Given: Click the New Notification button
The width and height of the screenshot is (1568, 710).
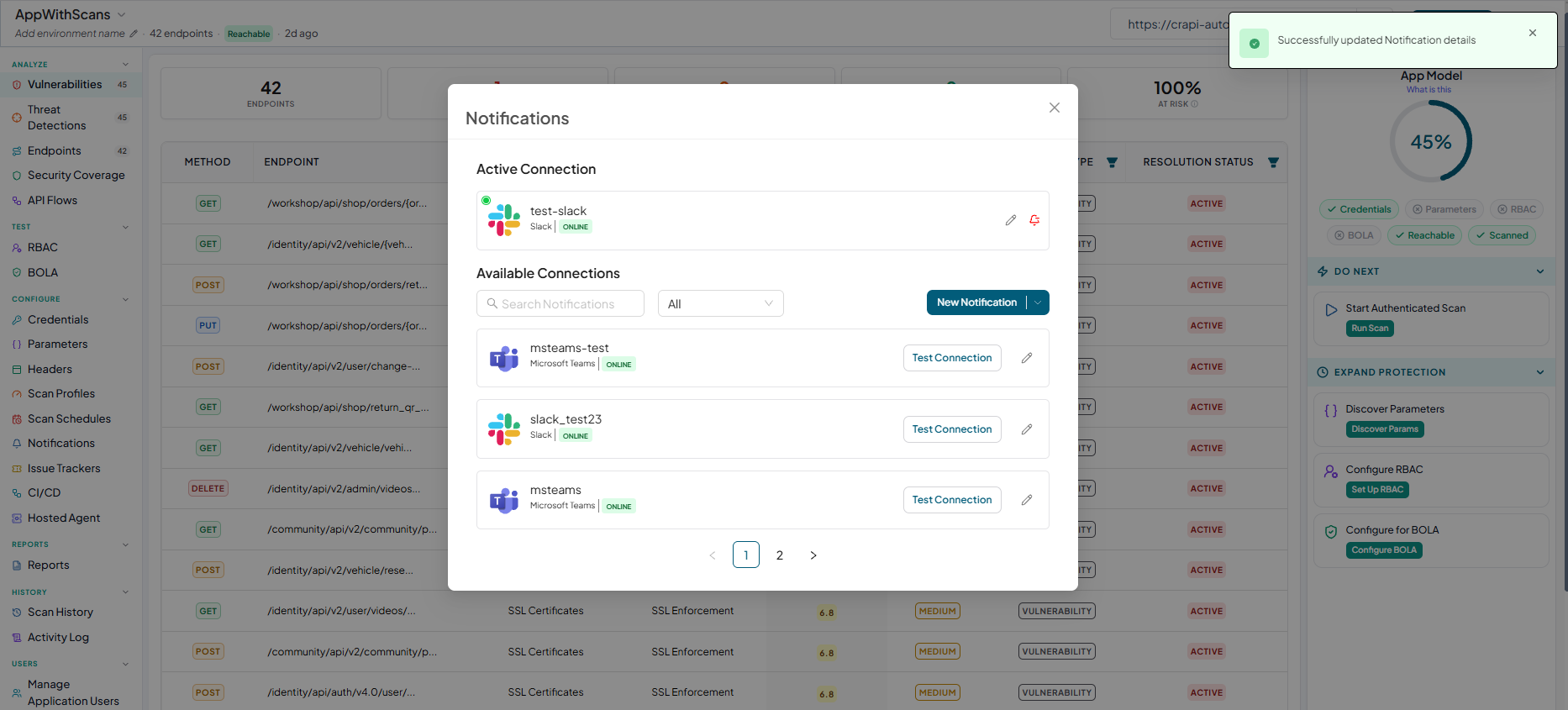Looking at the screenshot, I should point(976,302).
